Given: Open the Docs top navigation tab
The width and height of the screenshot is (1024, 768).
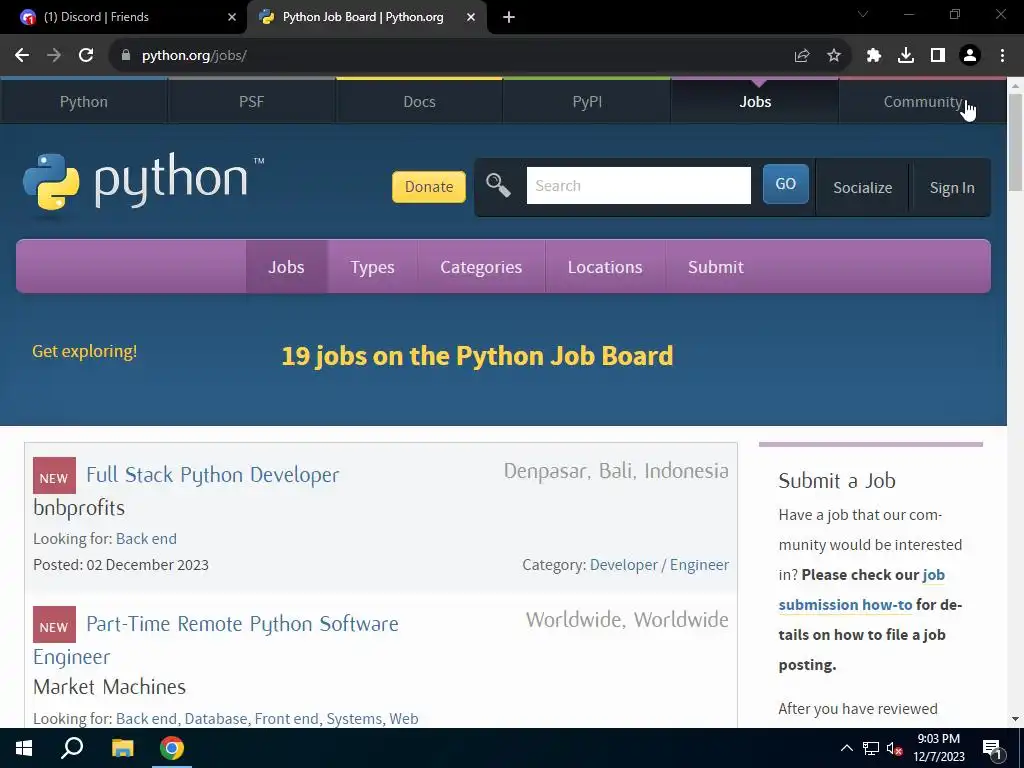Looking at the screenshot, I should pos(419,102).
